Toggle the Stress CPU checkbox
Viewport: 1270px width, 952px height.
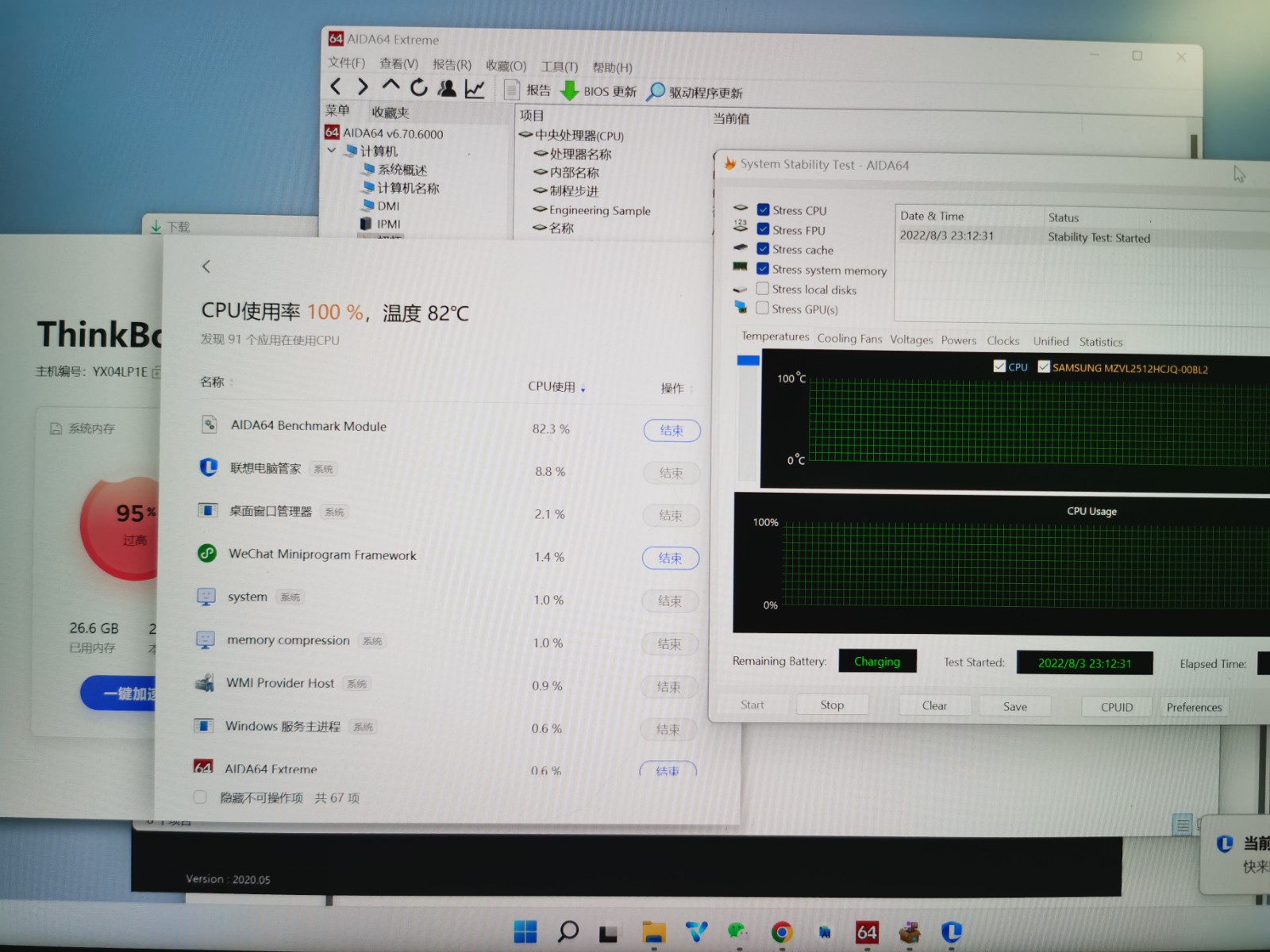[x=764, y=210]
